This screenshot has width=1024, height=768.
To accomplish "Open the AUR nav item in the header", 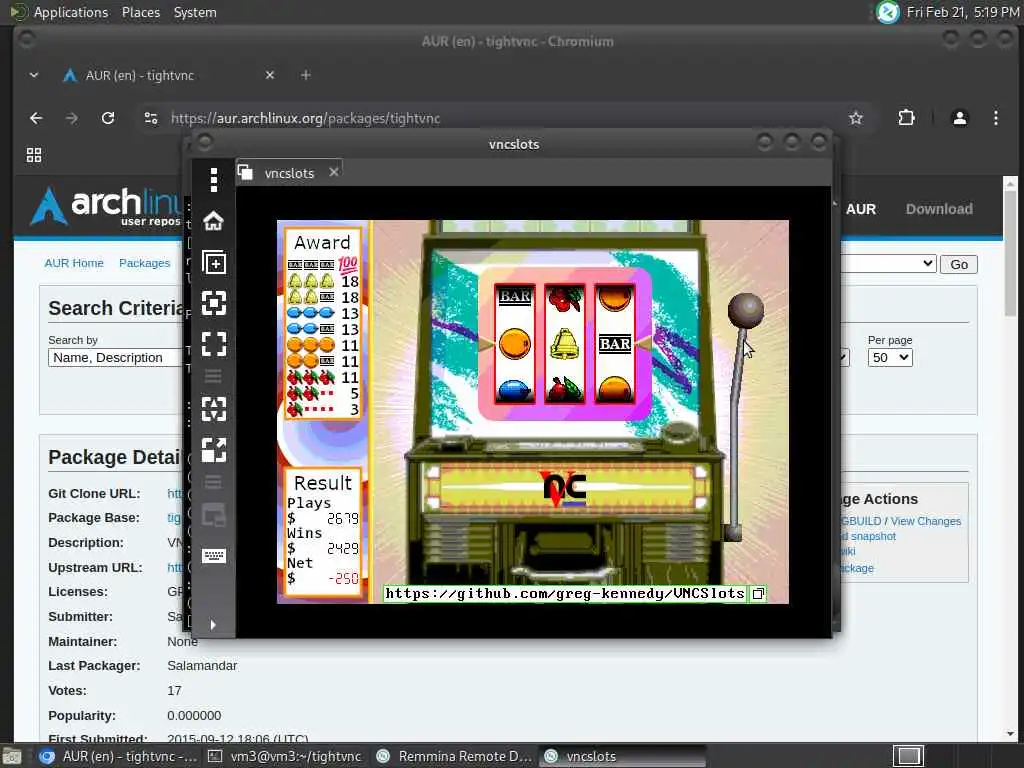I will [x=861, y=209].
